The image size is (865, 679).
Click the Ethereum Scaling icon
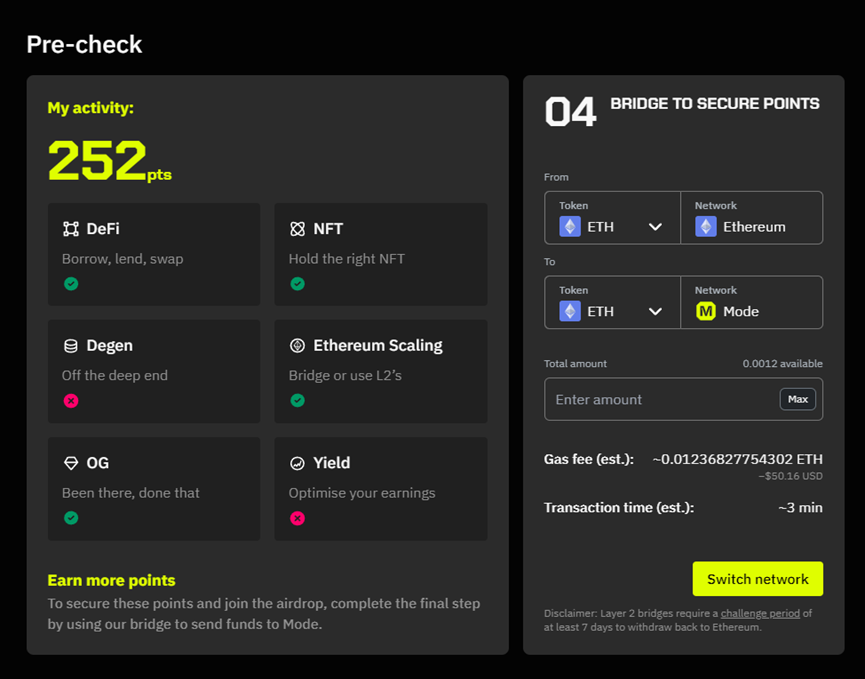click(297, 346)
